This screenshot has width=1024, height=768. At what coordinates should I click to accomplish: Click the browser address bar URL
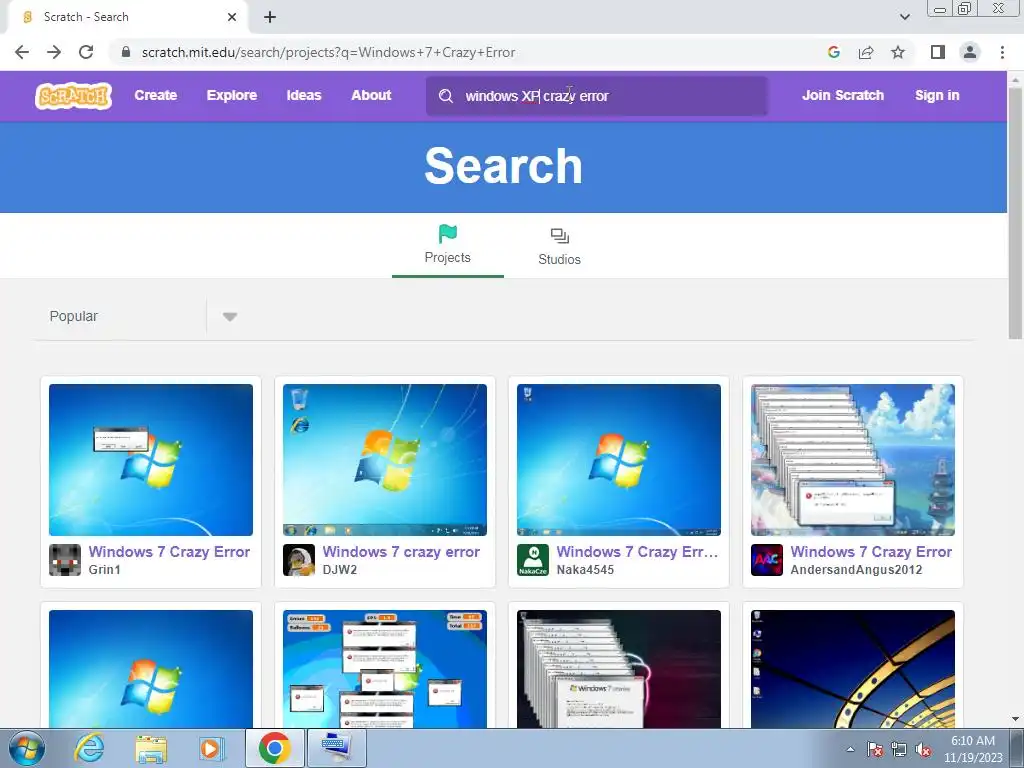pos(328,52)
